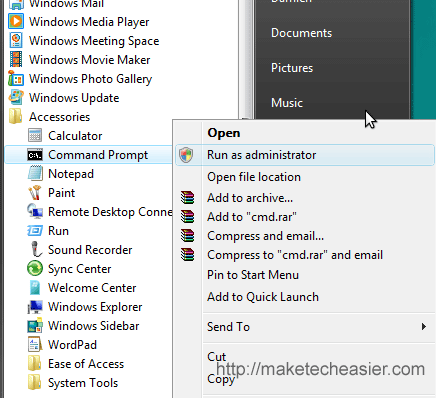This screenshot has width=436, height=398.
Task: Open Windows Movie Maker label
Action: pos(90,60)
